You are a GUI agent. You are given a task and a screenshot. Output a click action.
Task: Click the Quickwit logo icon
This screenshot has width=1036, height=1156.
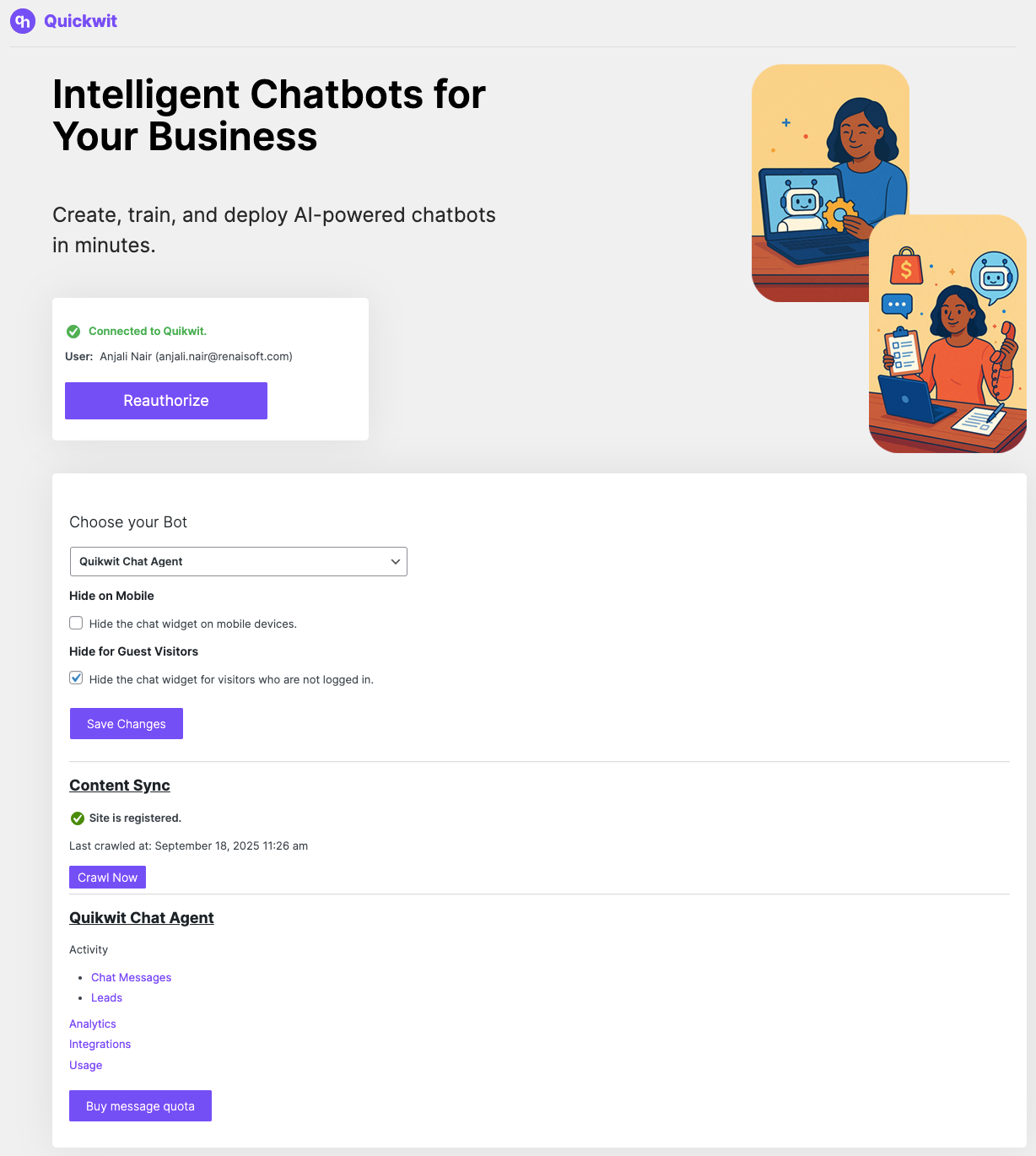[23, 21]
